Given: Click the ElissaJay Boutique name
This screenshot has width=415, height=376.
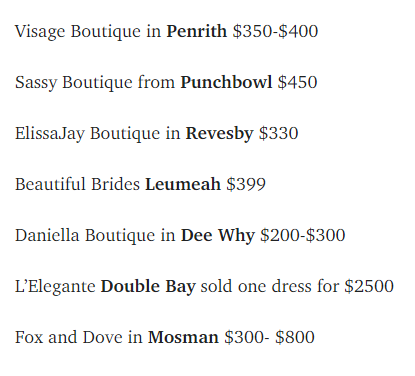Looking at the screenshot, I should click(x=87, y=134).
